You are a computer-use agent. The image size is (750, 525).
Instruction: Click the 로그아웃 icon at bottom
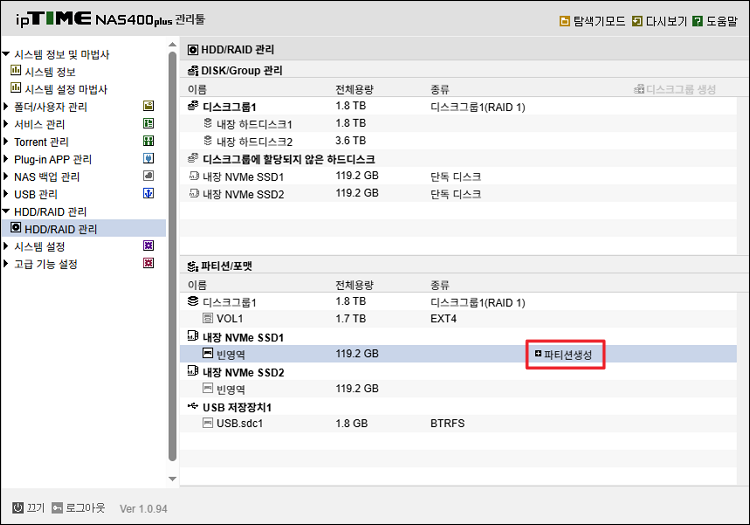(x=58, y=507)
